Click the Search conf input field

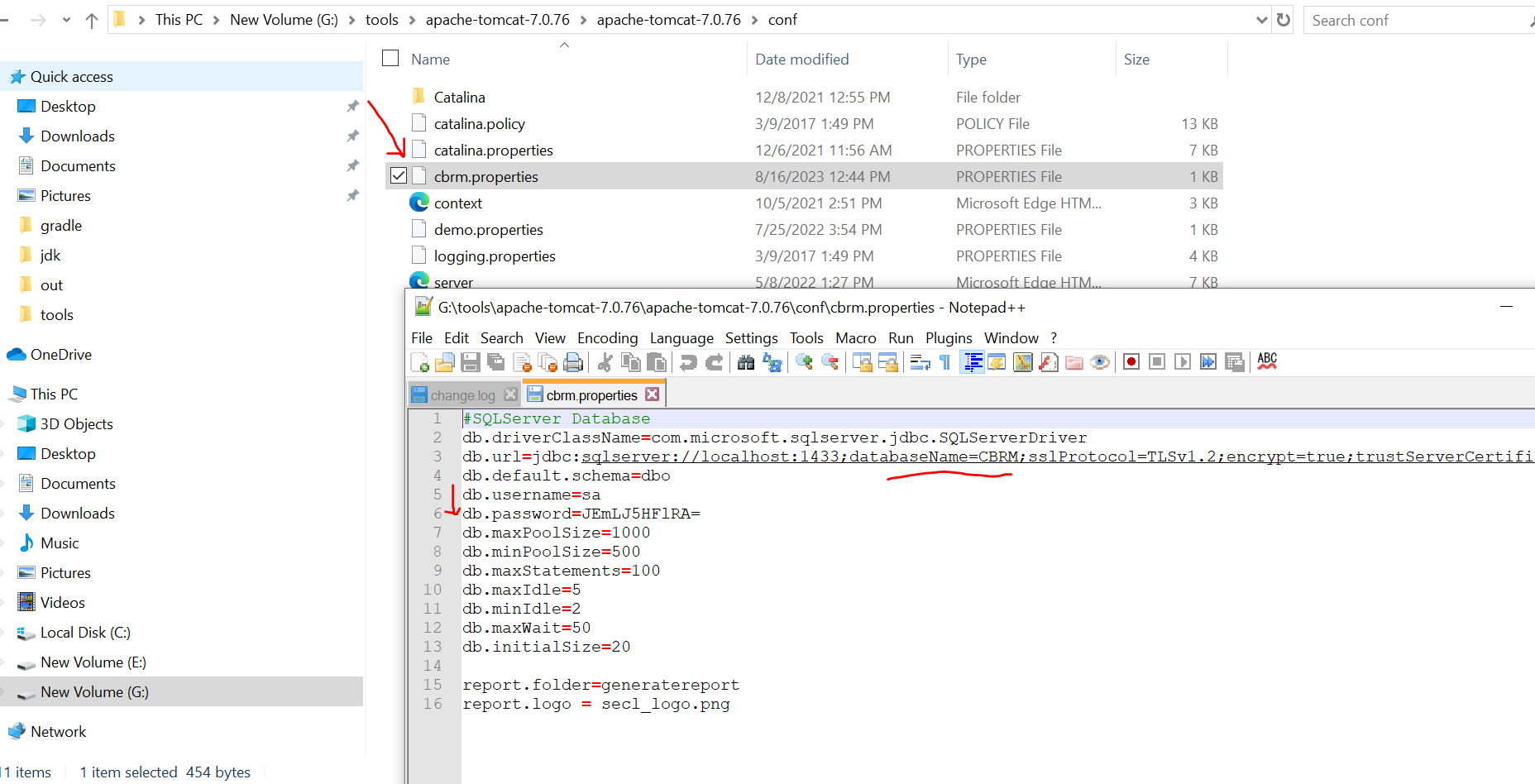point(1418,20)
